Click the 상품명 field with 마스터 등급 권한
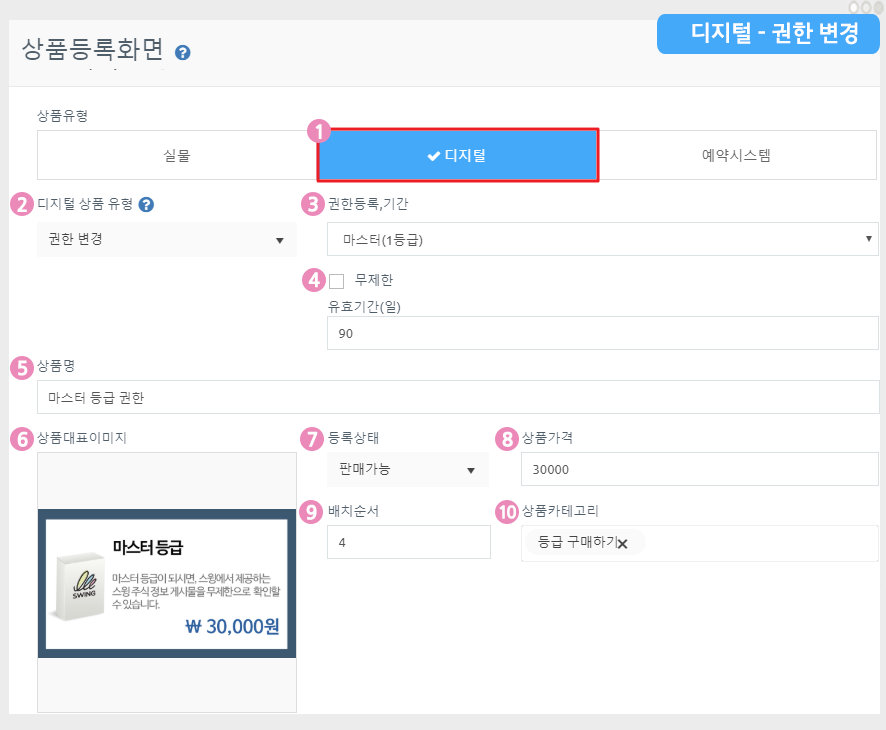The image size is (886, 730). [x=458, y=397]
